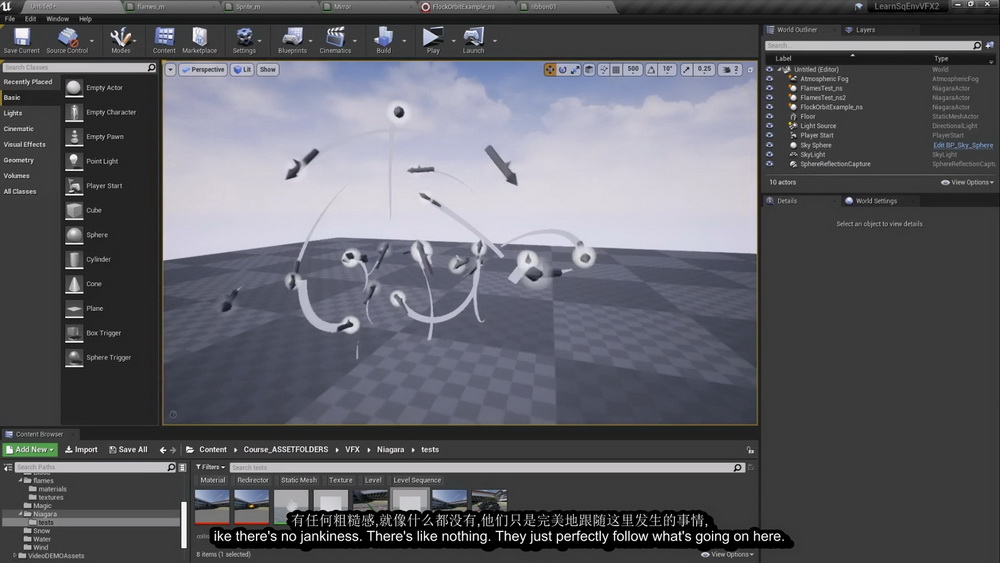Toggle visibility of FlamesTest_ns actor
The image size is (1000, 563).
pyautogui.click(x=769, y=89)
